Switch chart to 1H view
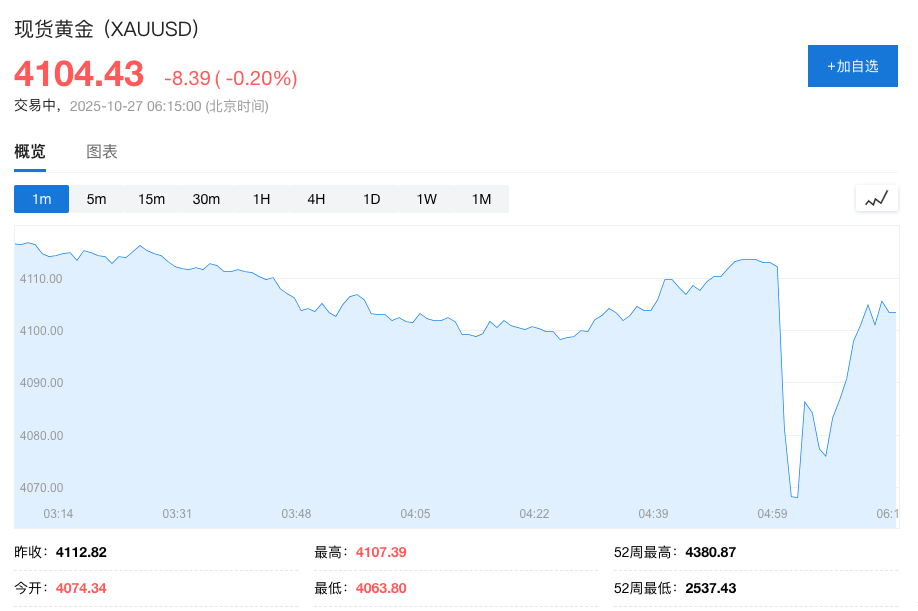 click(261, 198)
